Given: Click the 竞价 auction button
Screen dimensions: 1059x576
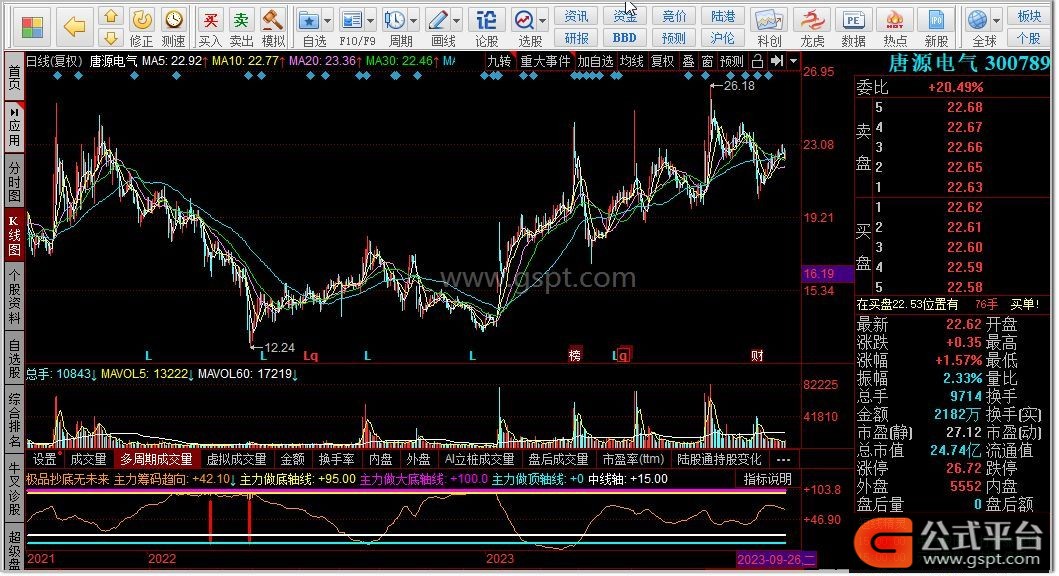Looking at the screenshot, I should (673, 16).
